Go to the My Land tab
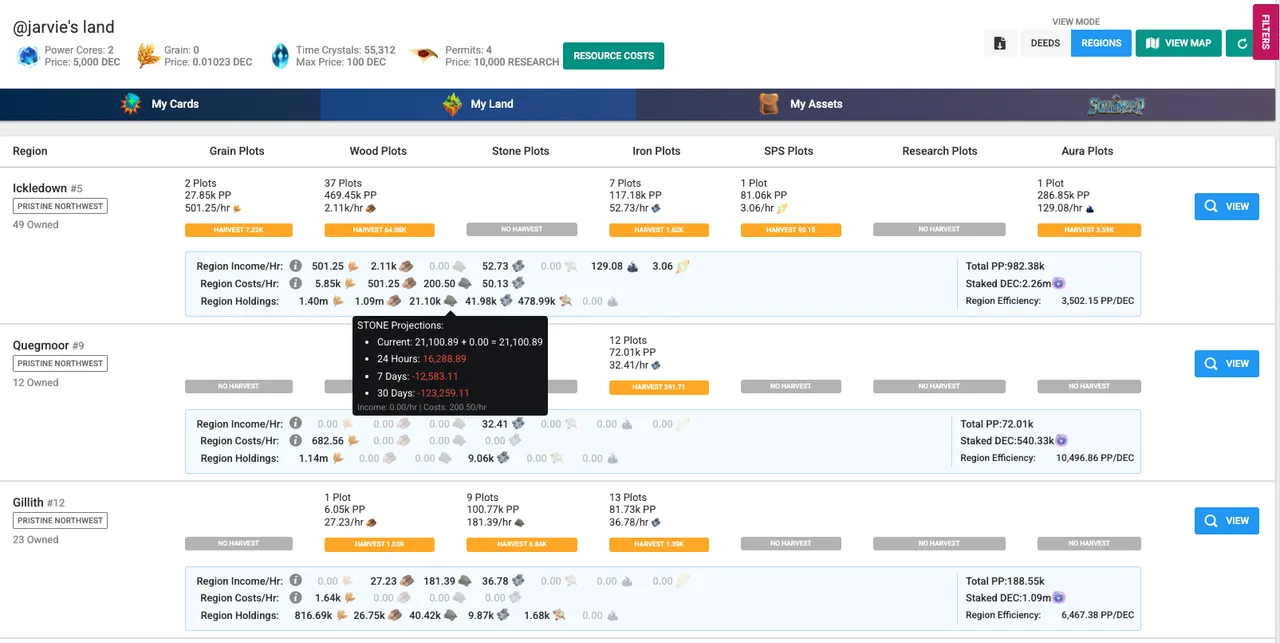 pyautogui.click(x=478, y=104)
